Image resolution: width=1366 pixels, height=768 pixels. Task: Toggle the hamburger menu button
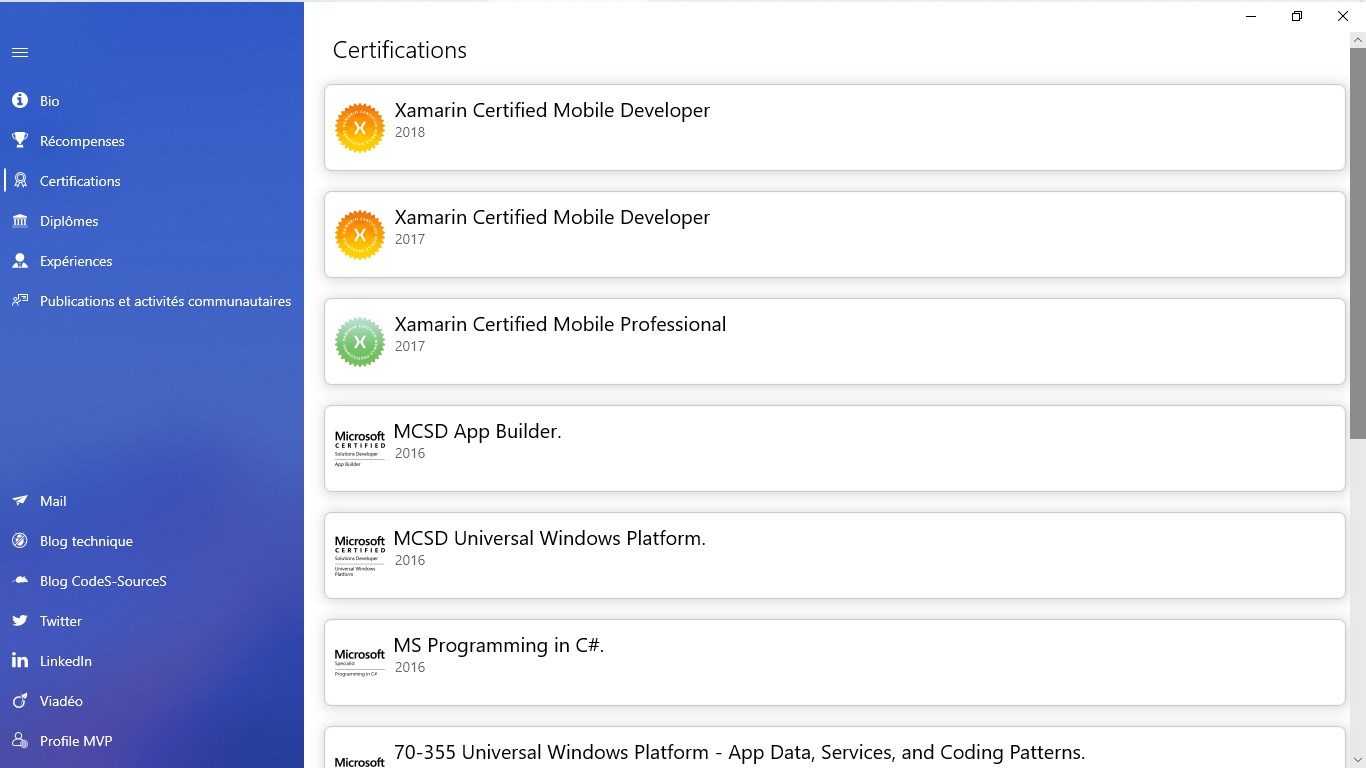[x=20, y=53]
